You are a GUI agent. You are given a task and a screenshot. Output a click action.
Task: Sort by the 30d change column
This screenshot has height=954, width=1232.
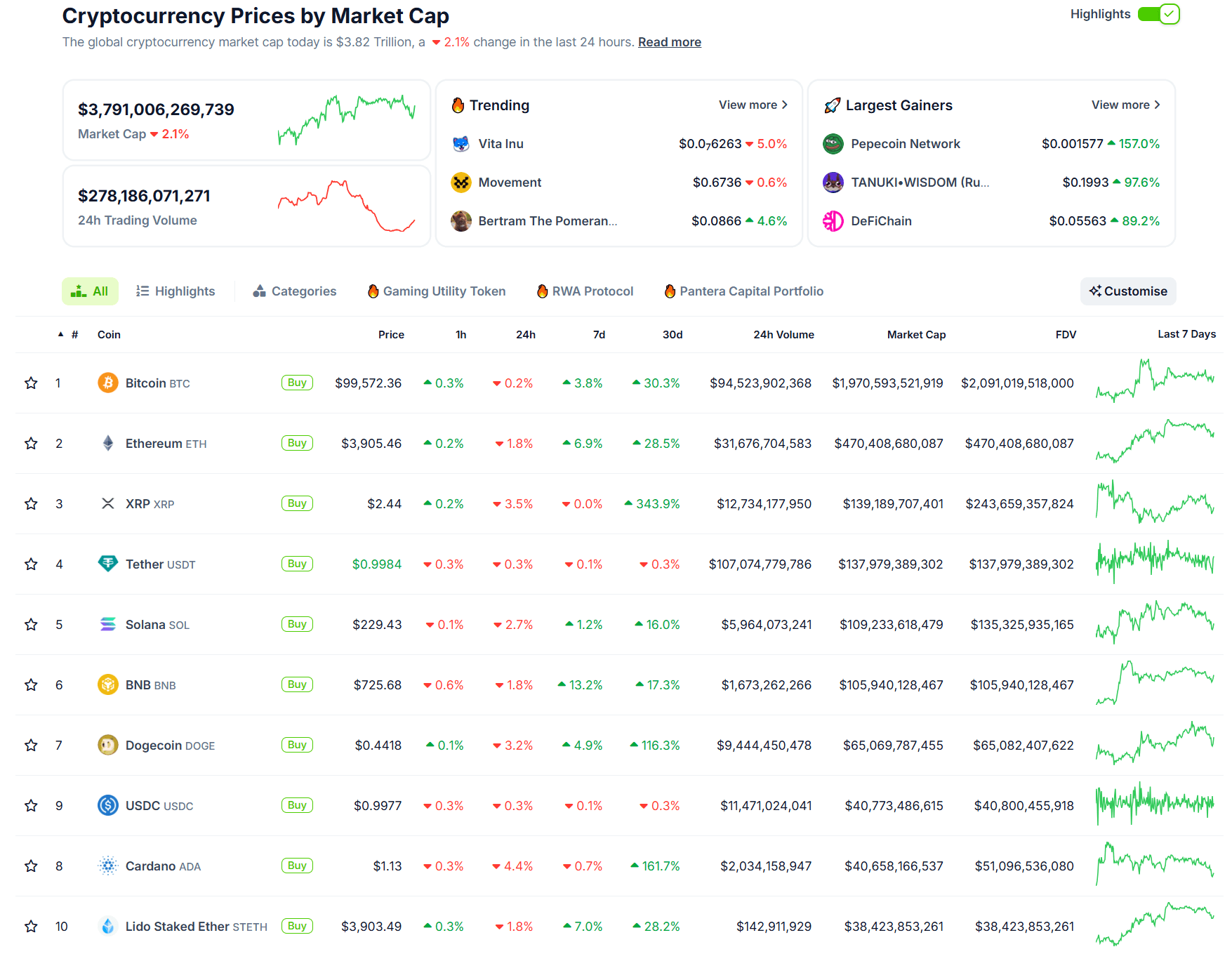pyautogui.click(x=673, y=335)
